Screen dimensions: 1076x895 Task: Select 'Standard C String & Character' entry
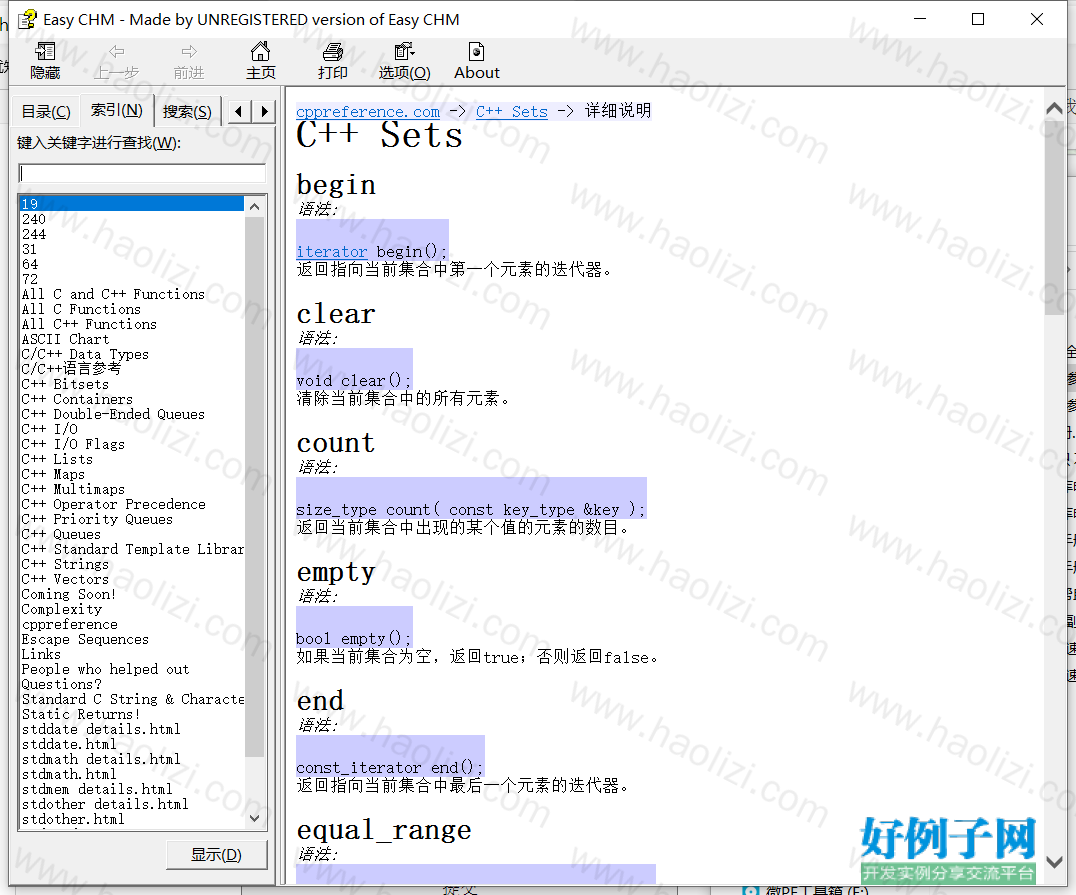132,699
